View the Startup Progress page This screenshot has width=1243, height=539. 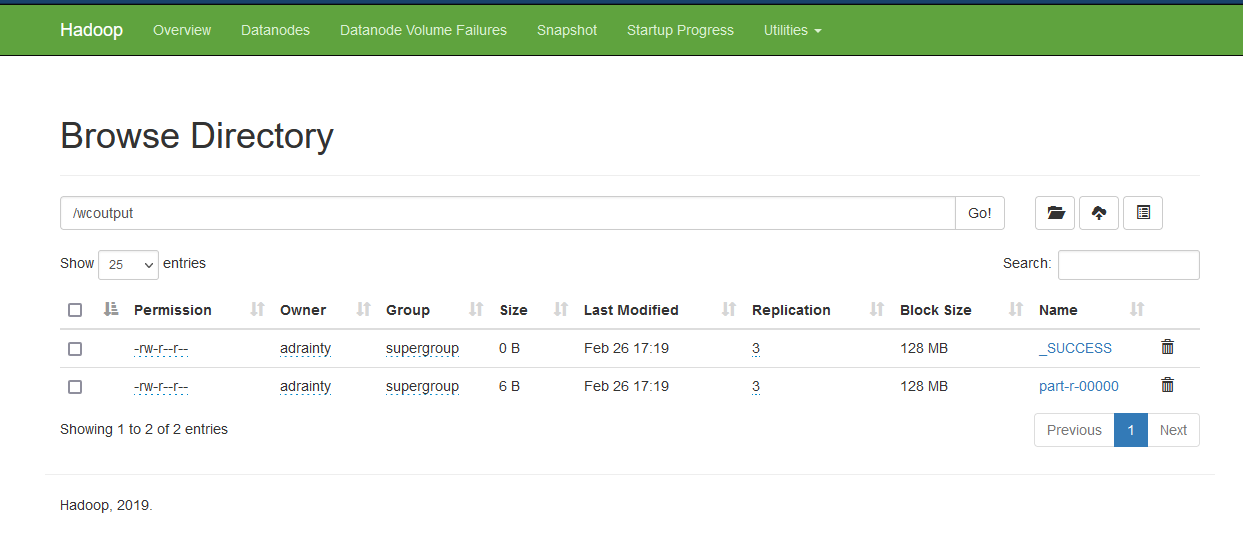[680, 30]
